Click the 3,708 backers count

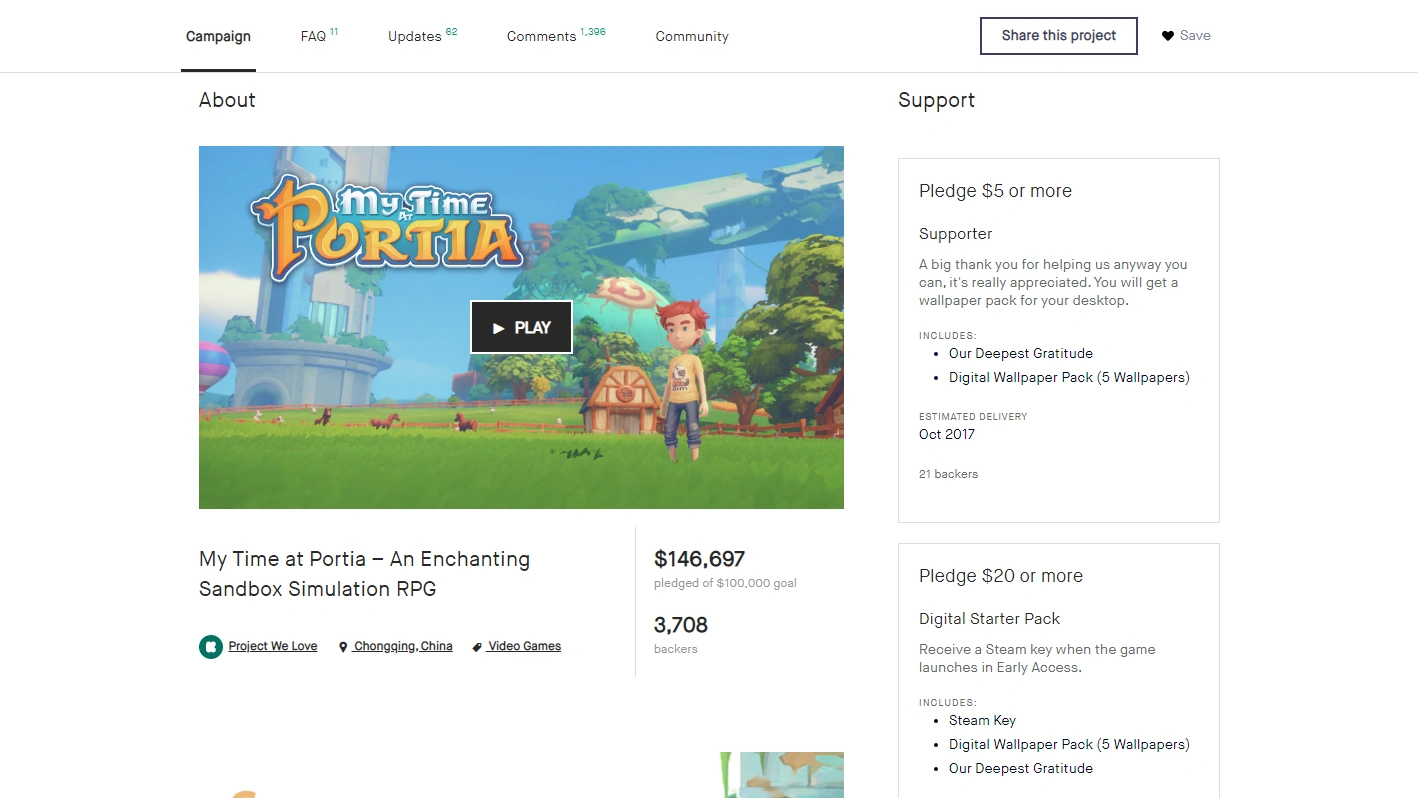pyautogui.click(x=681, y=625)
